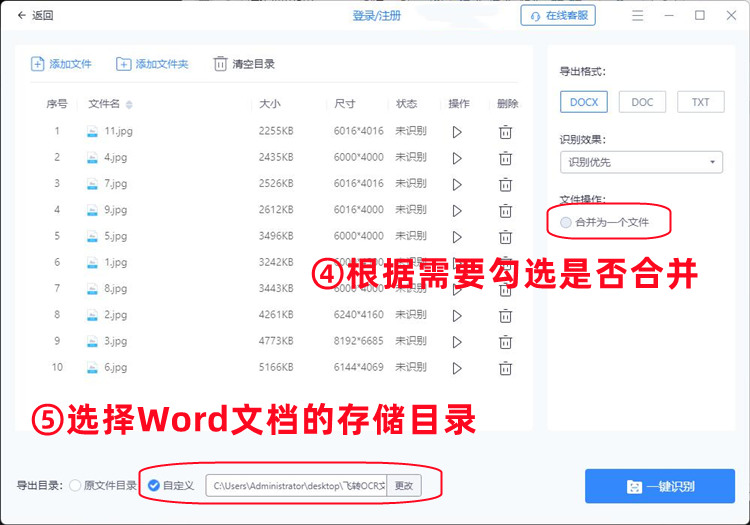Click the 5166KB size cell
This screenshot has width=750, height=525.
(x=276, y=367)
